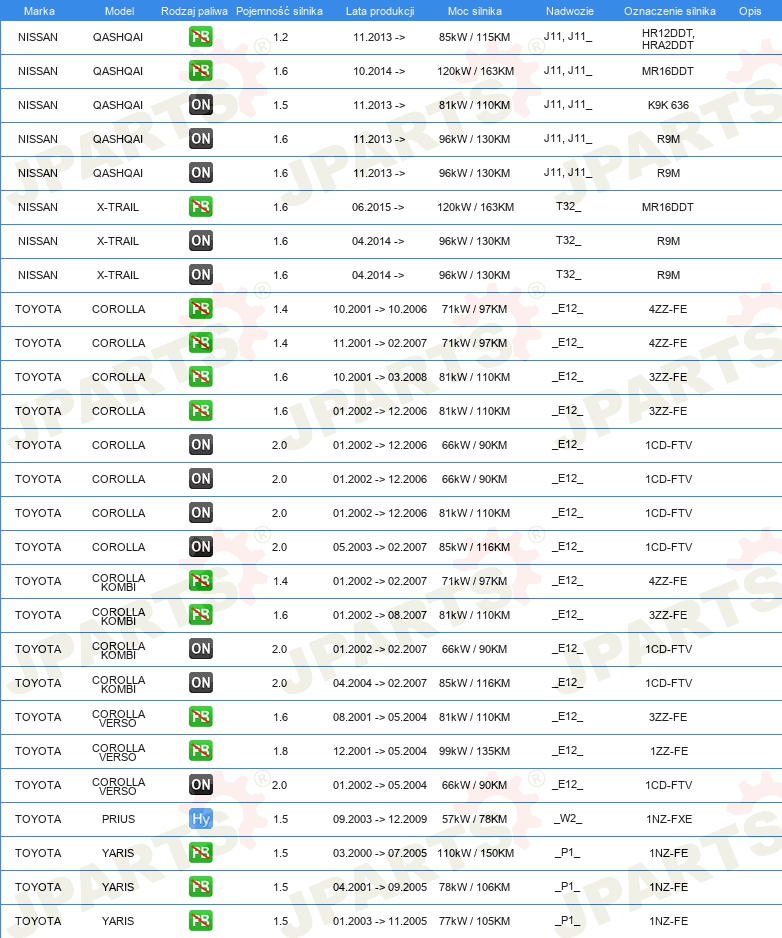
Task: Select the 1ZZ-FE engine code
Action: click(x=669, y=751)
